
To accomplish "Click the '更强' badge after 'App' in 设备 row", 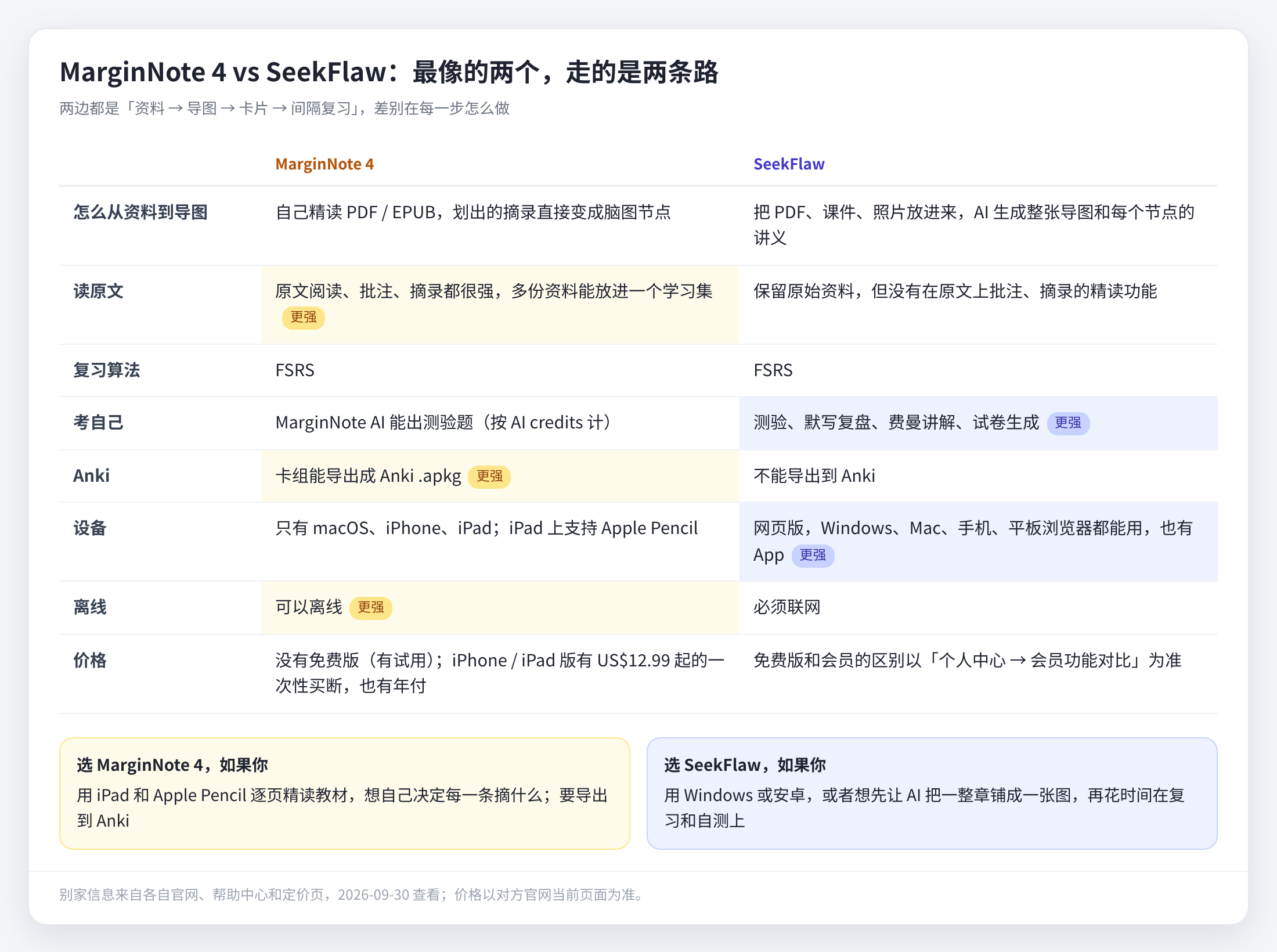I will coord(813,556).
